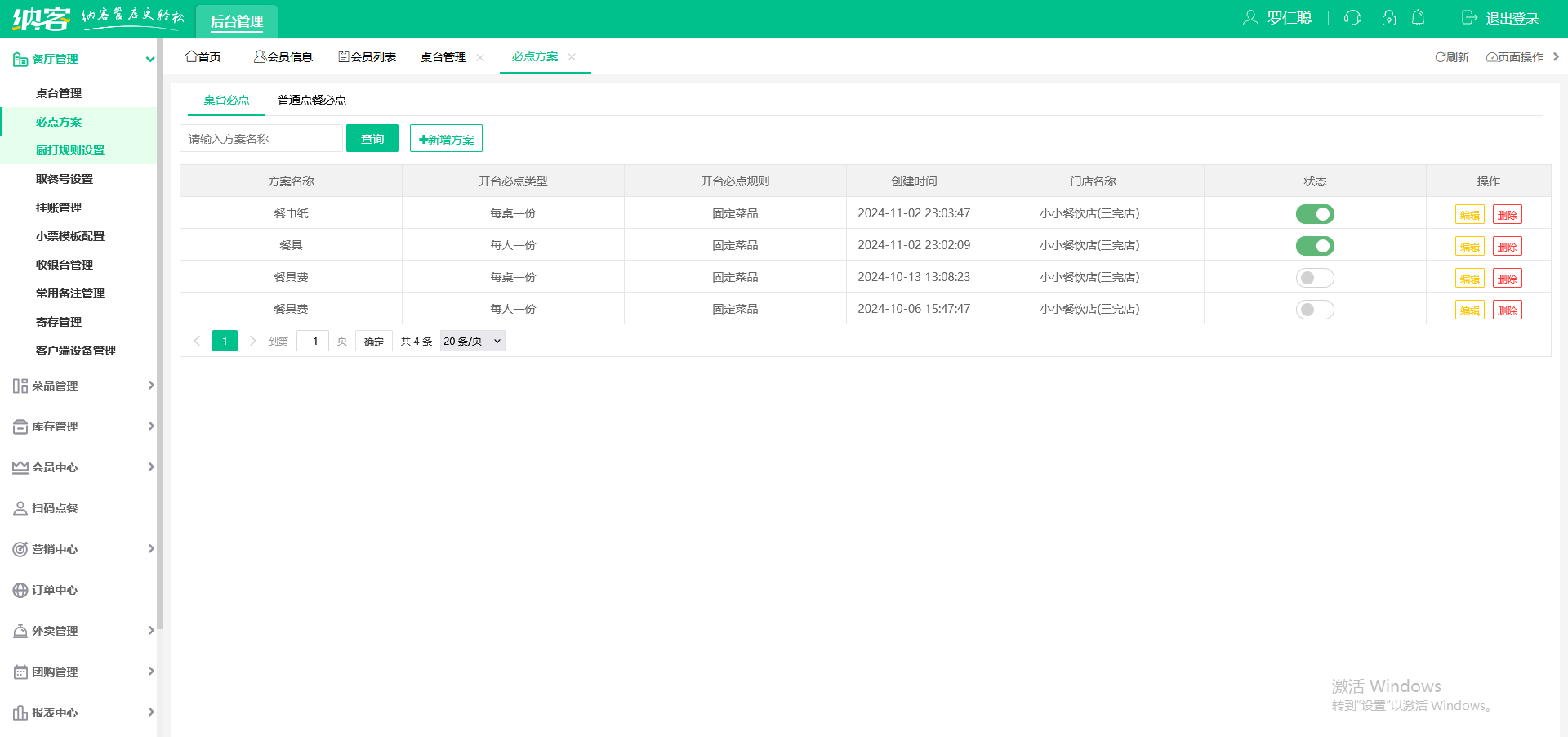Click the 会员列表 tab list icon
The width and height of the screenshot is (1568, 737).
(x=344, y=56)
